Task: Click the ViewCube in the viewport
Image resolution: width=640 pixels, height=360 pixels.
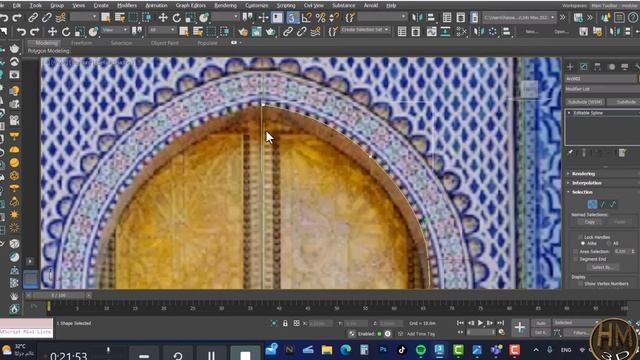Action: [x=529, y=89]
